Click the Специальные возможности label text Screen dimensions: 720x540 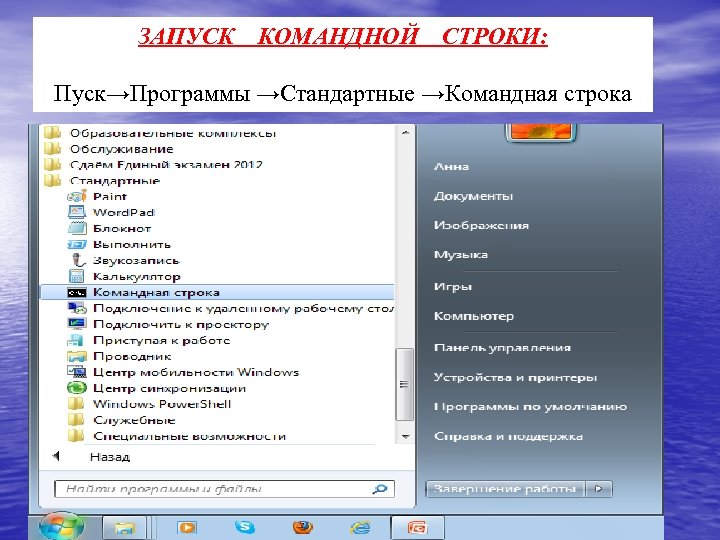click(x=190, y=436)
